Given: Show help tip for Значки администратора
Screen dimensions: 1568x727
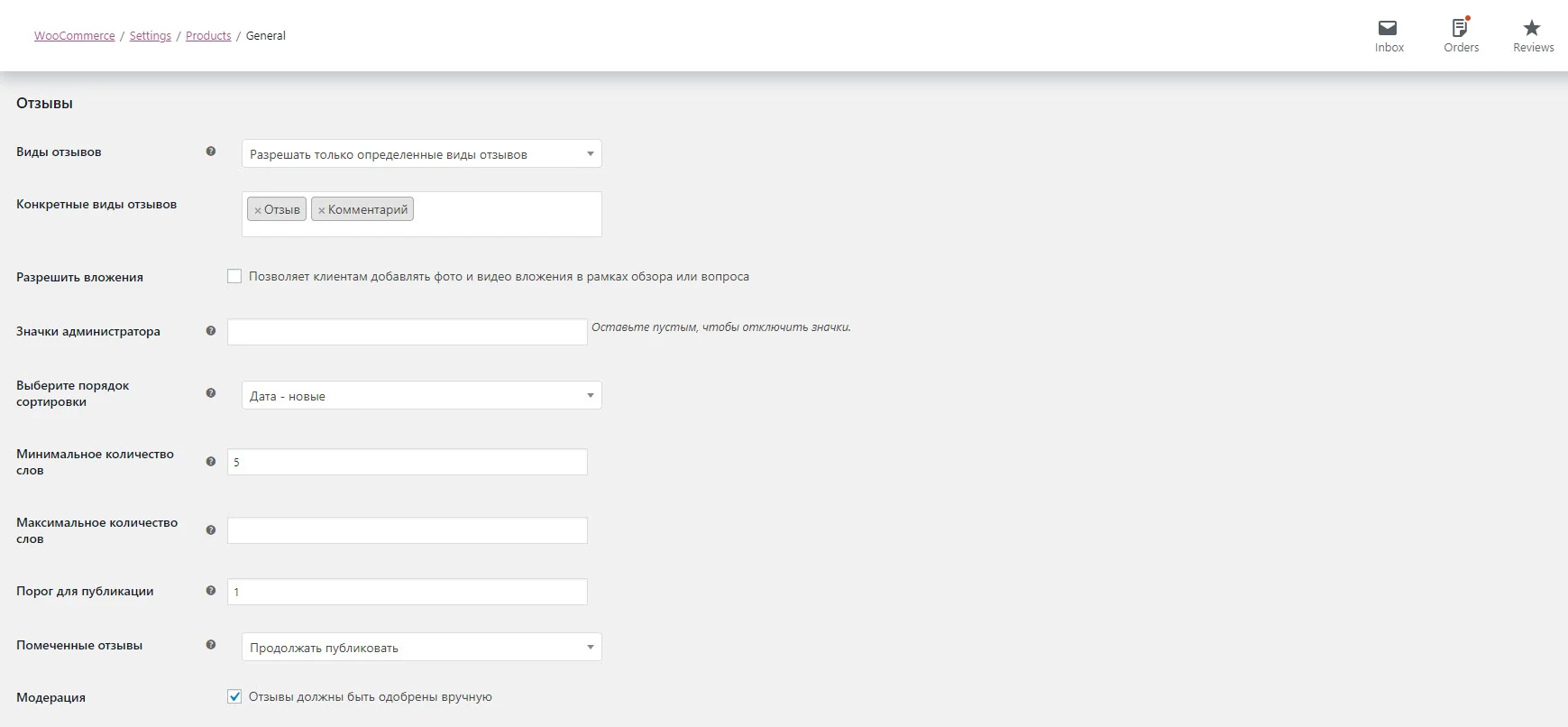Looking at the screenshot, I should coord(211,331).
